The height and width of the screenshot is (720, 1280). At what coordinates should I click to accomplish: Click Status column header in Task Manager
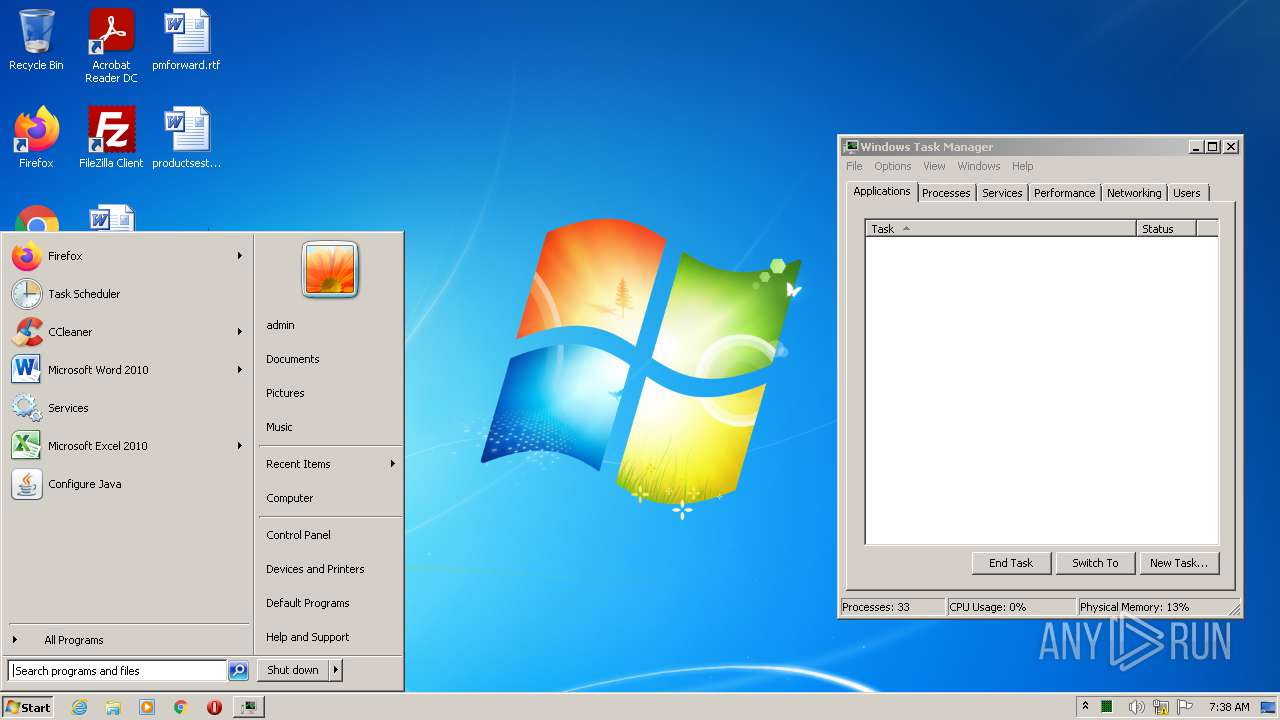coord(1167,229)
